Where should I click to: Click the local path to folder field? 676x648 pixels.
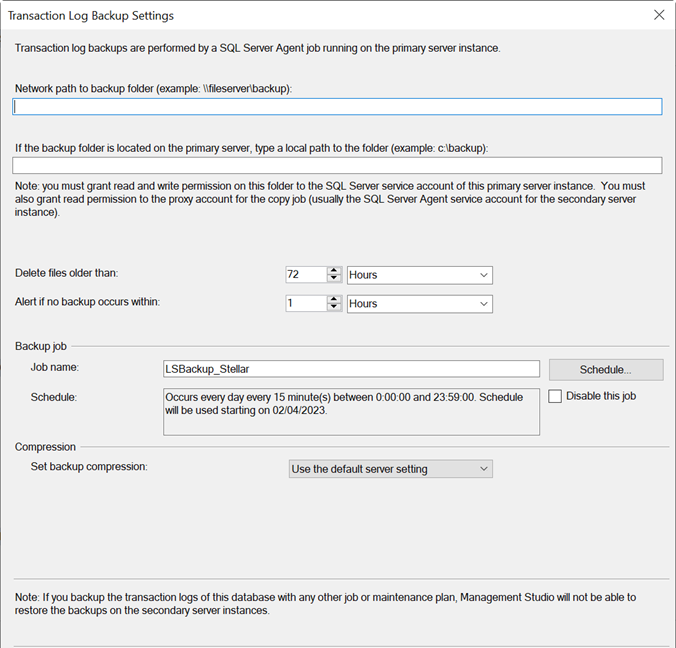tap(337, 166)
